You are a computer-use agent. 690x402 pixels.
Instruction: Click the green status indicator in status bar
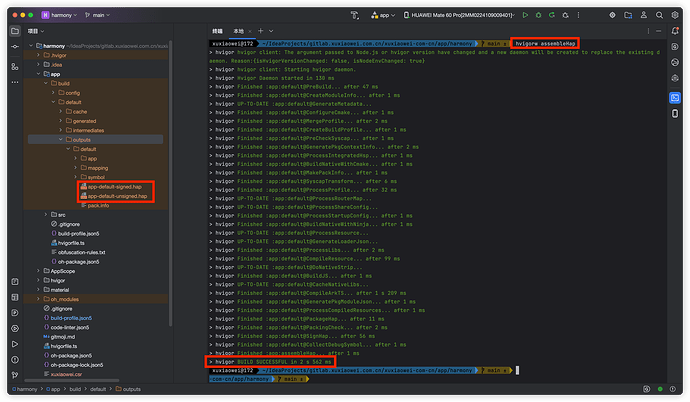pos(660,389)
